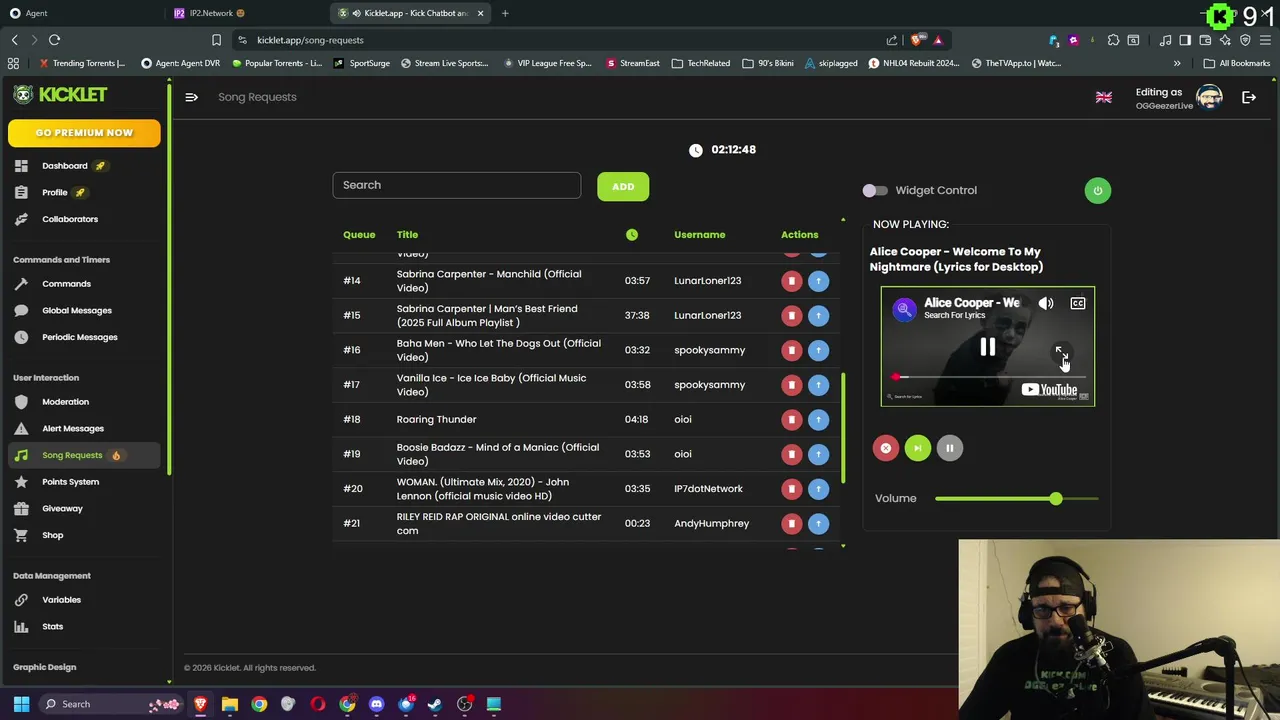Click the ADD song button

pos(623,186)
